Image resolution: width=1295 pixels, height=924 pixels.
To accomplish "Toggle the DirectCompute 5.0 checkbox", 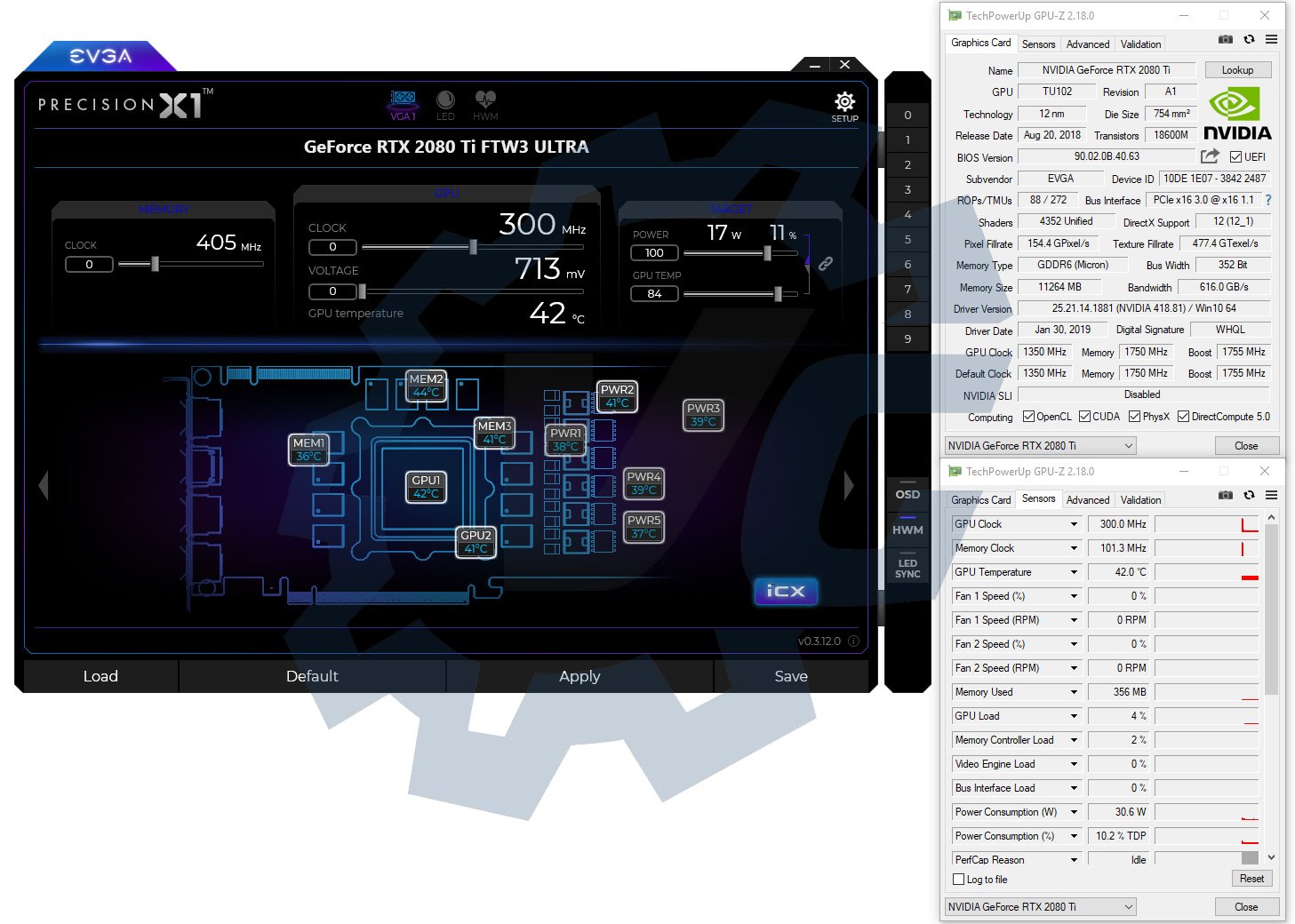I will point(1183,417).
